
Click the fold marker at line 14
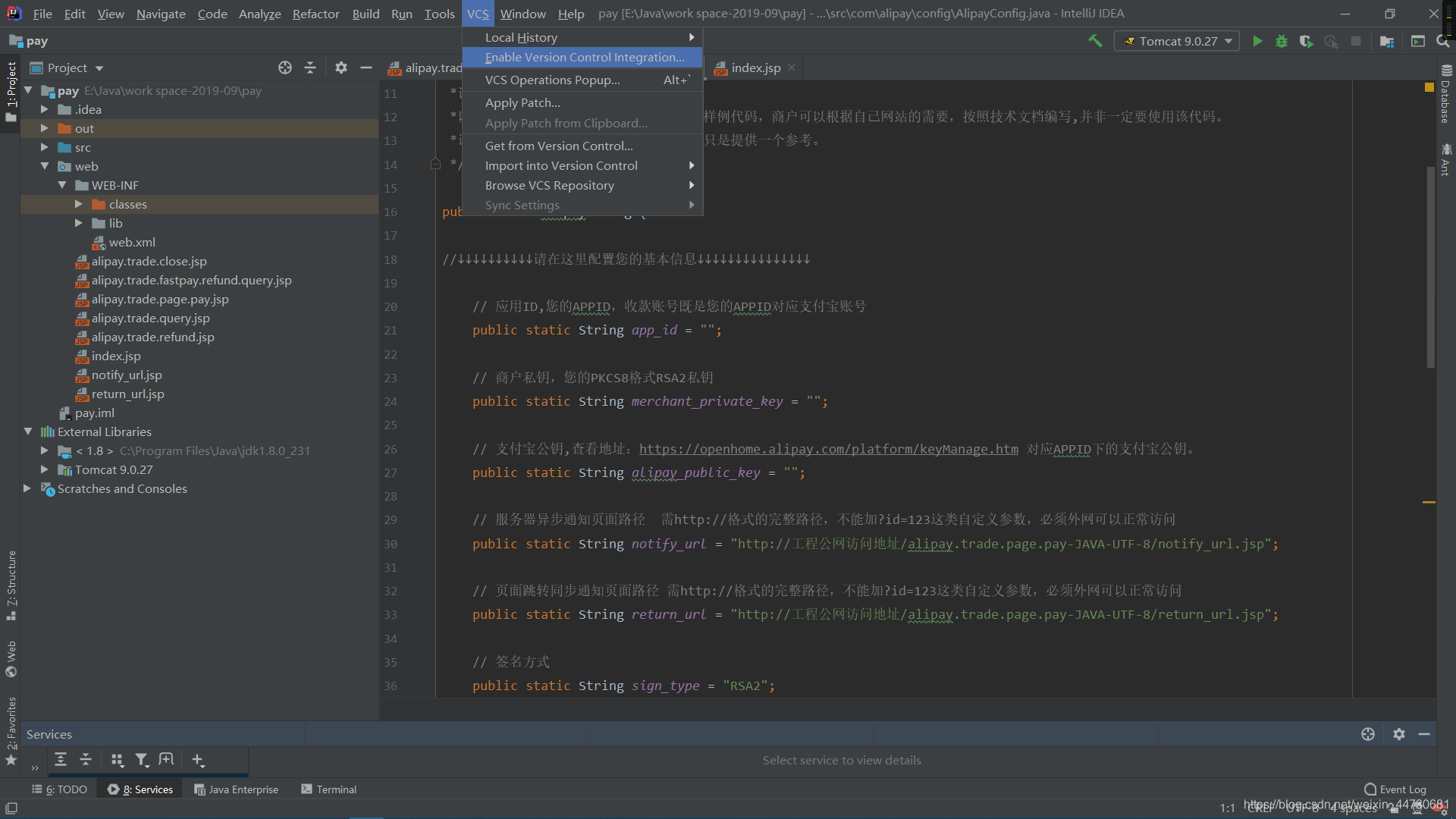click(x=435, y=164)
